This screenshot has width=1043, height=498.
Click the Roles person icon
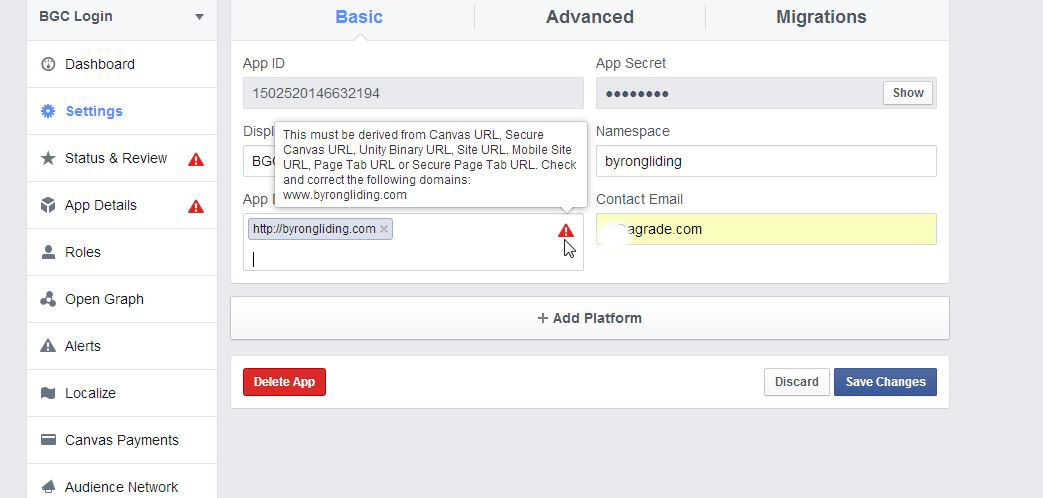(x=48, y=252)
